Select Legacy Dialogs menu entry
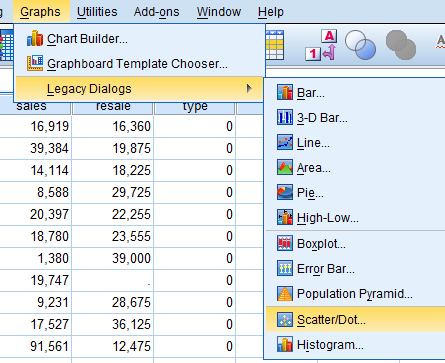 coord(139,89)
